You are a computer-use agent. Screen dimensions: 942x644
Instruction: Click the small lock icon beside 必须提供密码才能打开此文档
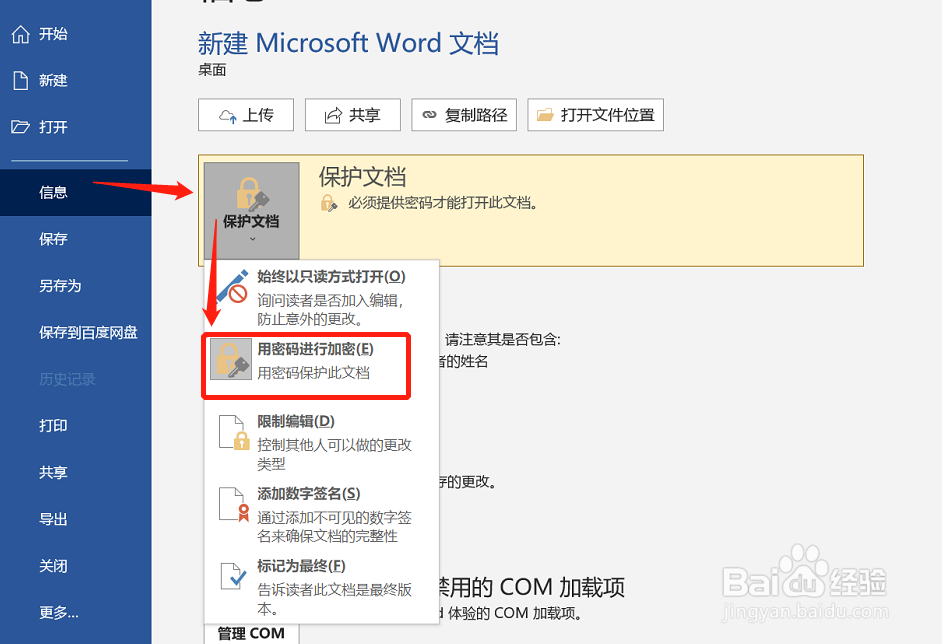329,203
